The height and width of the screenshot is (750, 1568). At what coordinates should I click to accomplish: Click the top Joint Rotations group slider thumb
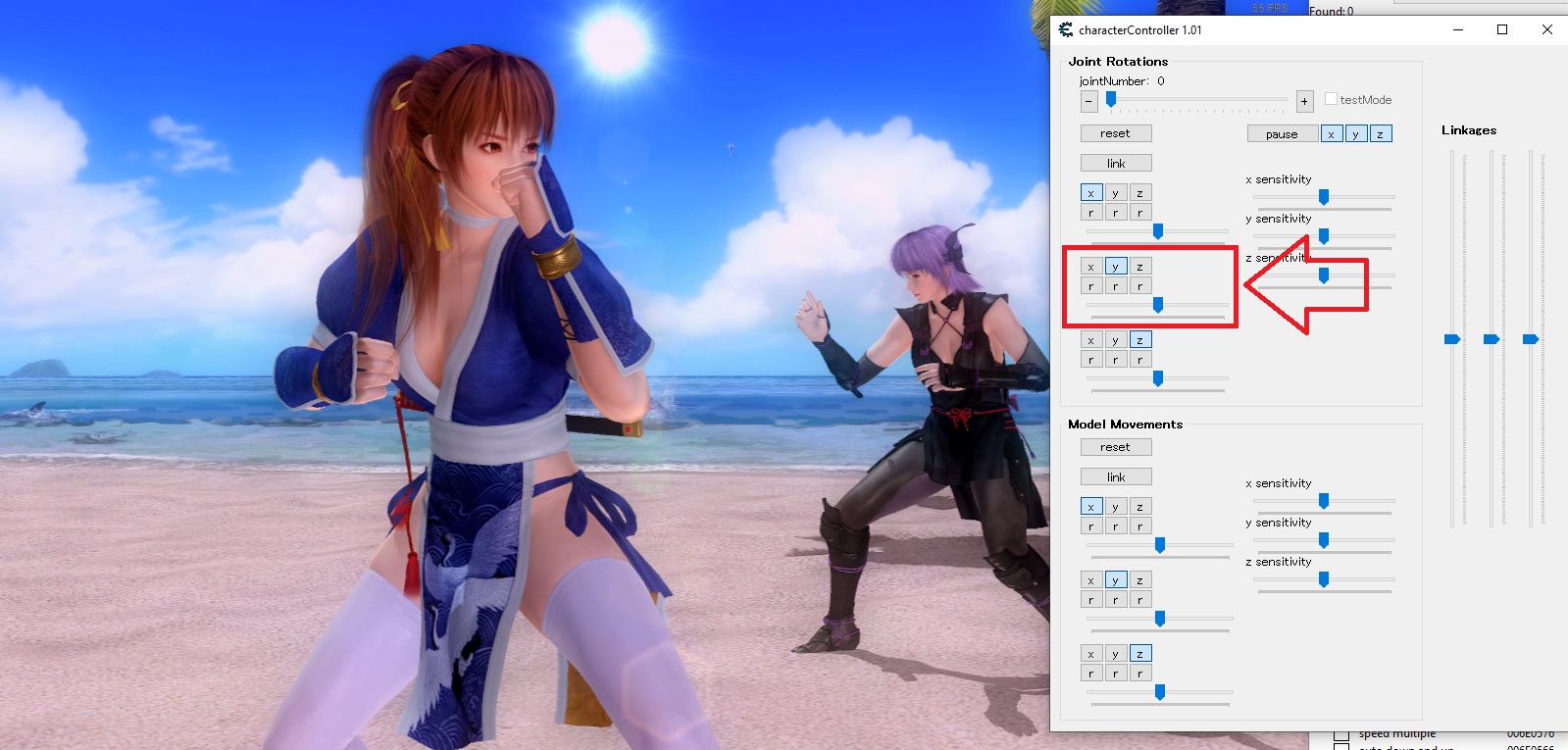pyautogui.click(x=1158, y=231)
